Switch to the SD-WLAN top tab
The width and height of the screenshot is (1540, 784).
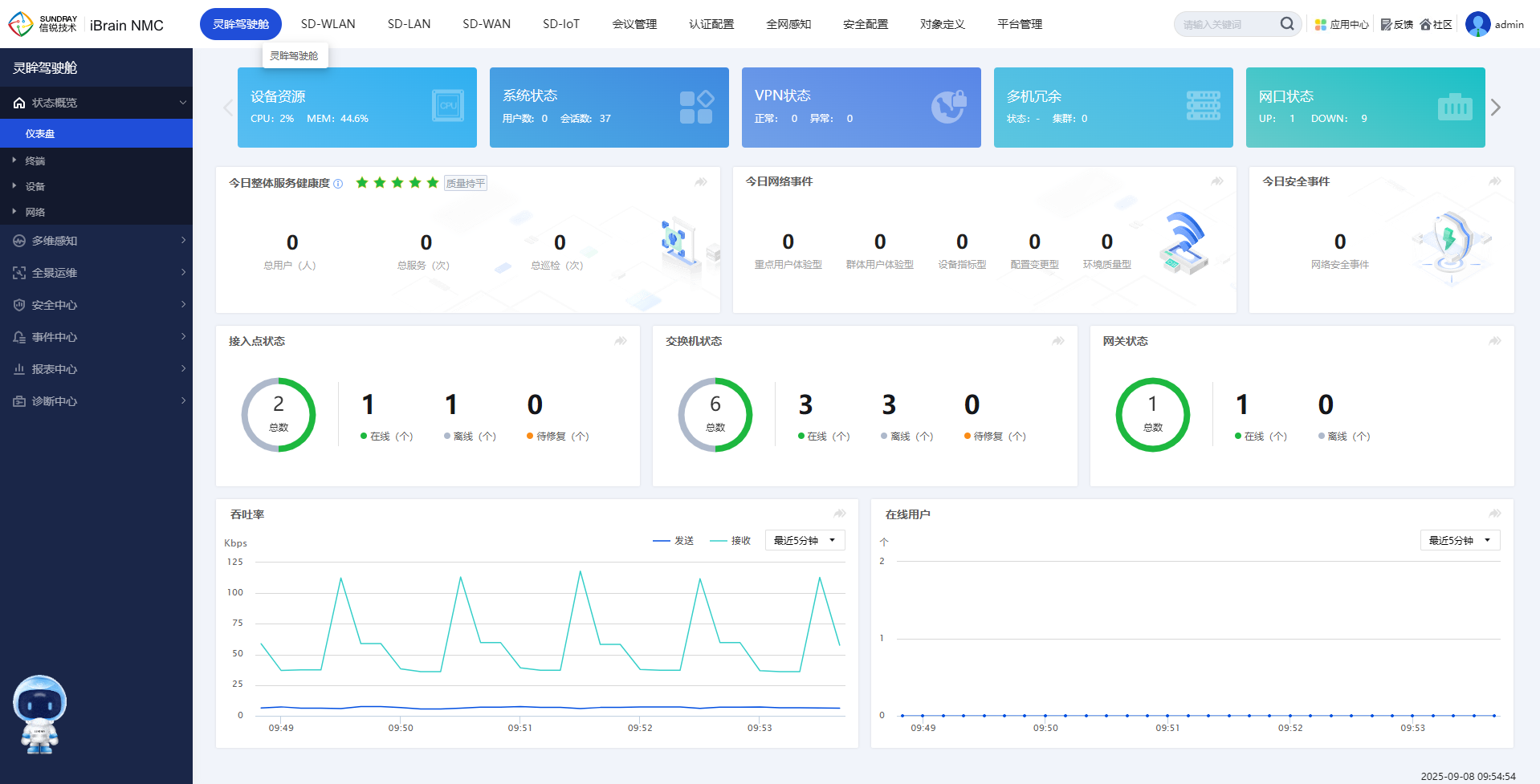[328, 24]
